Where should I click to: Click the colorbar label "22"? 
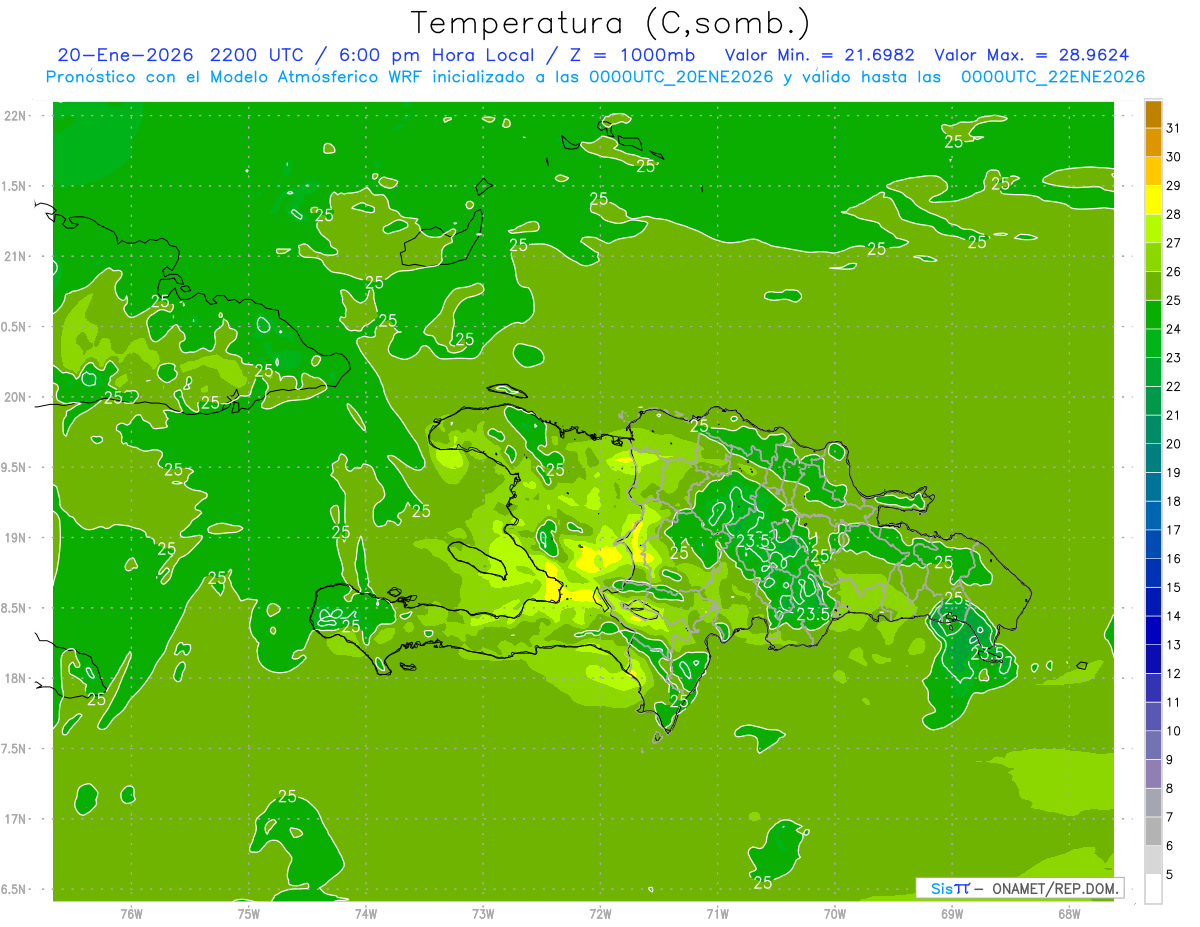tap(1174, 386)
